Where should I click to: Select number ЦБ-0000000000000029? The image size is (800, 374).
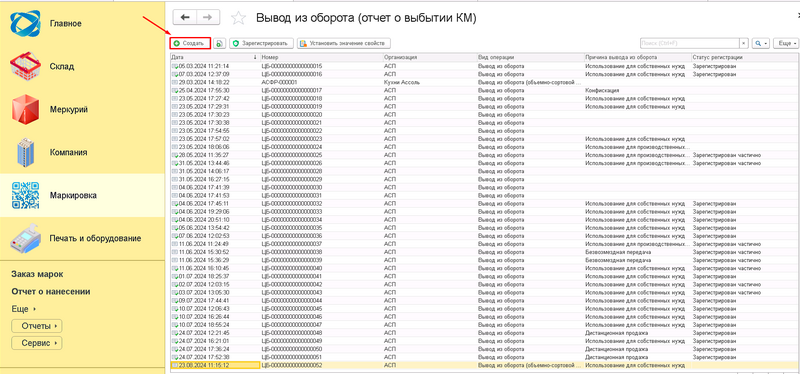click(x=291, y=180)
